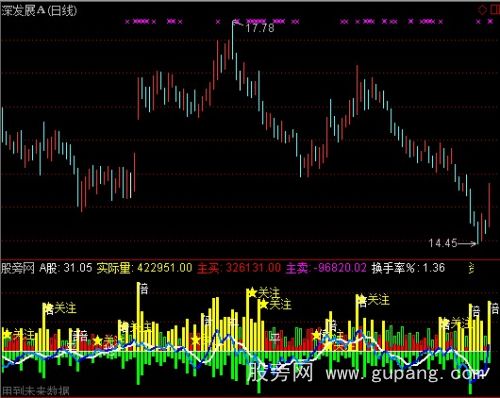The height and width of the screenshot is (398, 500).
Task: Click the red square icon beside the diamond
Action: pos(495,10)
